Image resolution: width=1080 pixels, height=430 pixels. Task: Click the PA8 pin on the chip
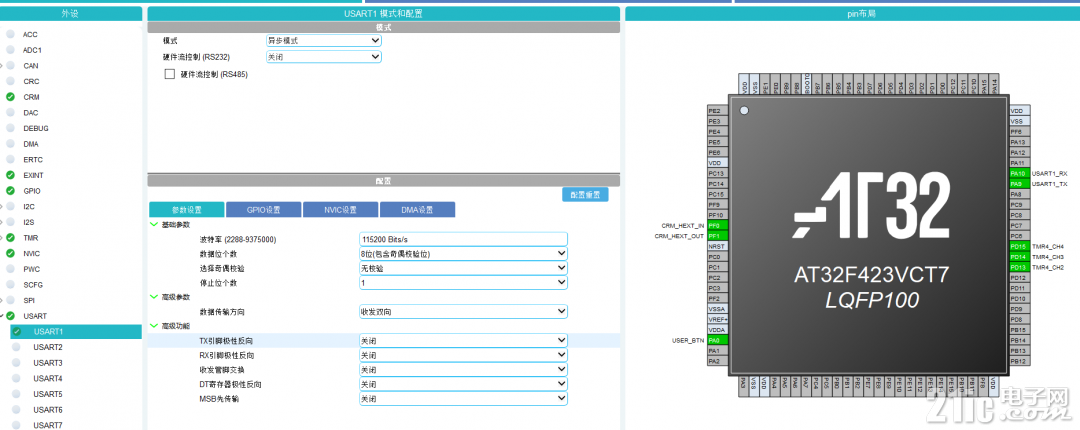[1019, 194]
